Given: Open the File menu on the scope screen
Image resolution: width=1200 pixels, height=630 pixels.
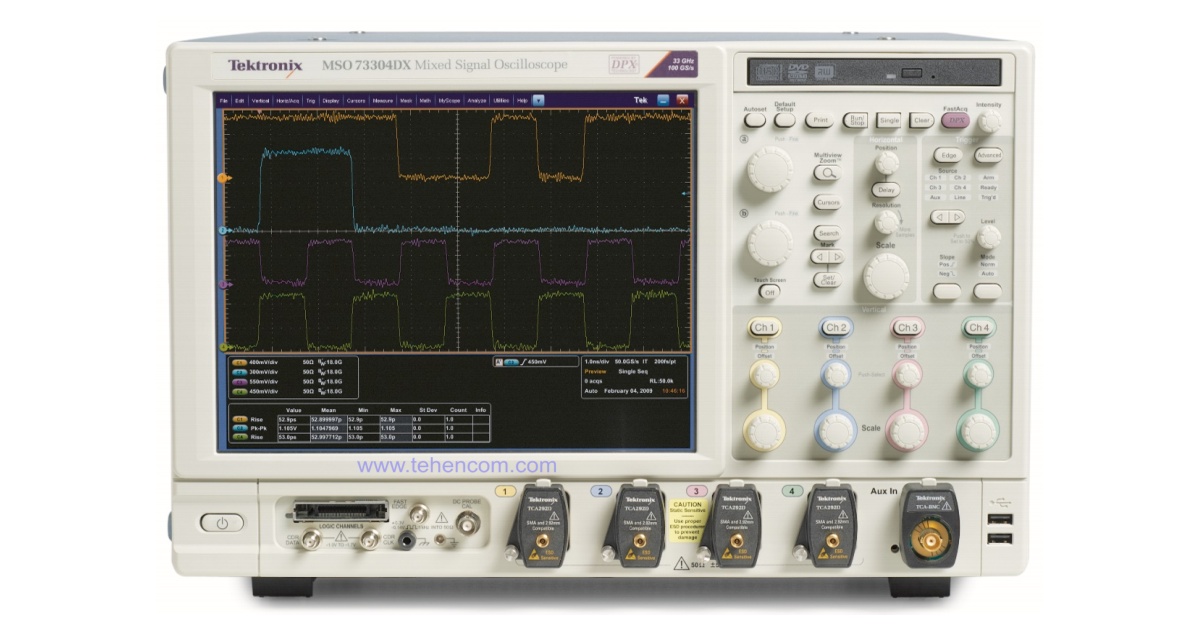Looking at the screenshot, I should (224, 101).
